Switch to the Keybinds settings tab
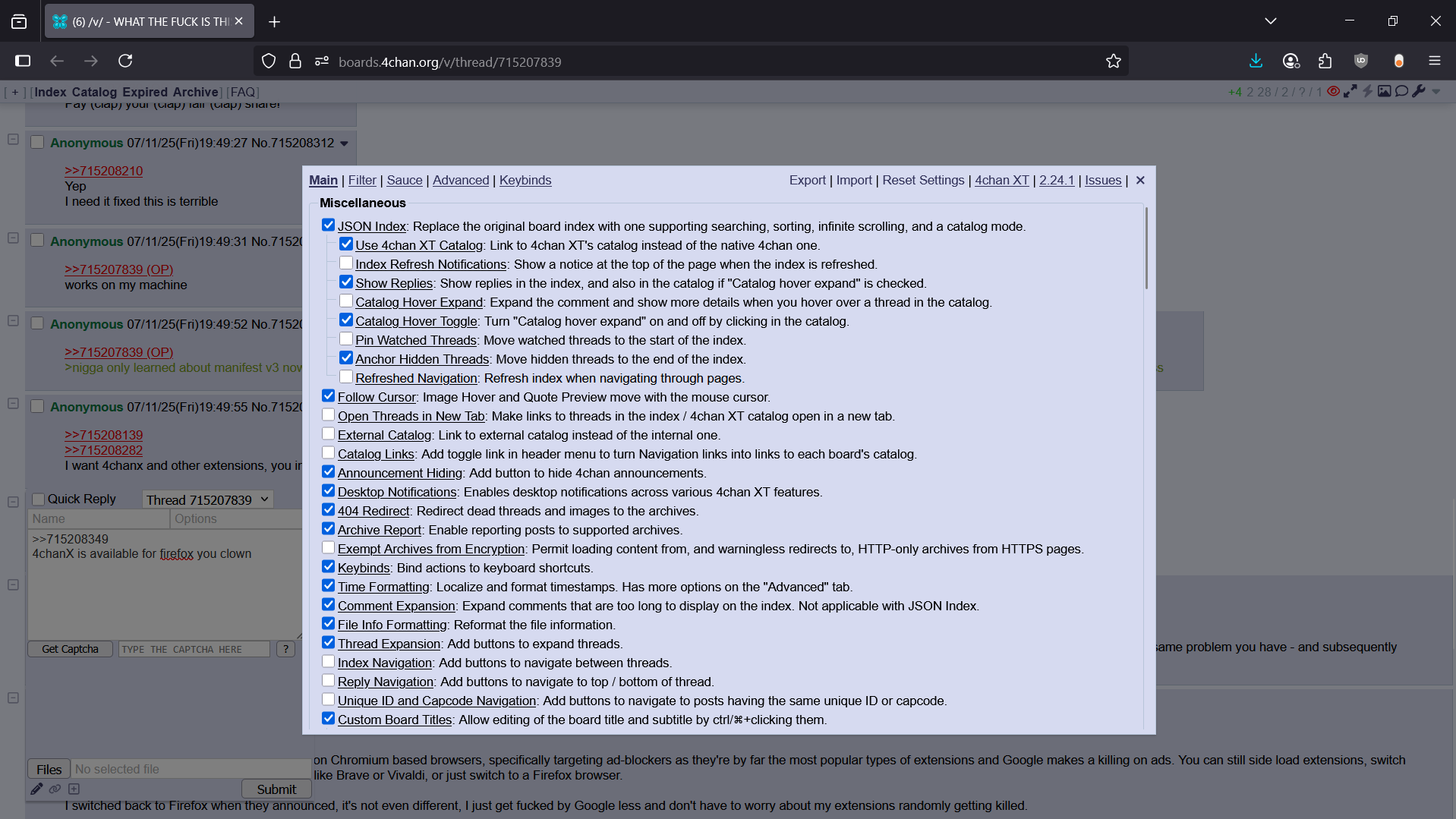The height and width of the screenshot is (819, 1456). (525, 180)
